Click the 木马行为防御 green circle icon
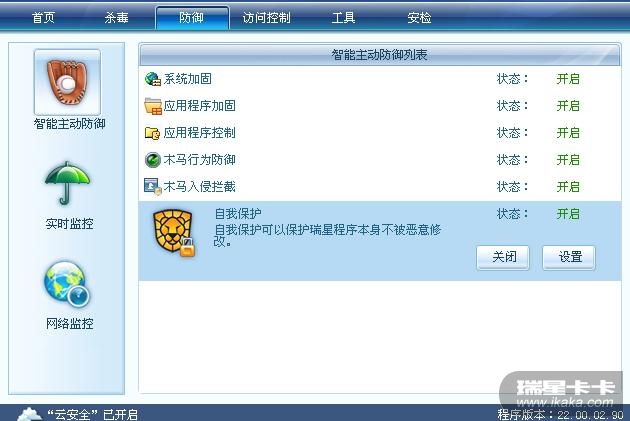 tap(153, 160)
